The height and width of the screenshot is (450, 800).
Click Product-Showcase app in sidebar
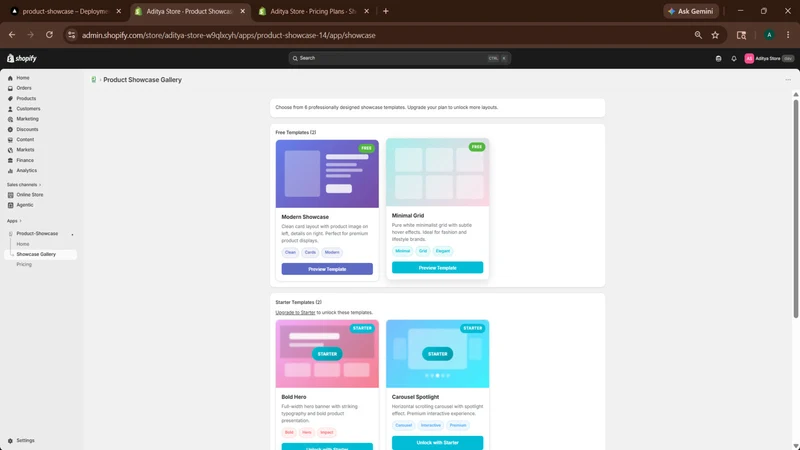pyautogui.click(x=37, y=234)
